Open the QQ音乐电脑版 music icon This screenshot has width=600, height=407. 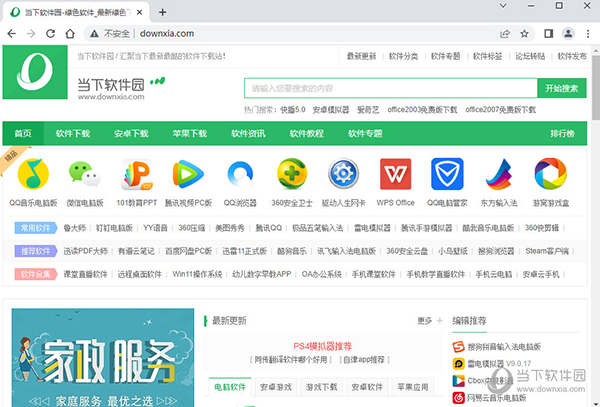pyautogui.click(x=33, y=174)
